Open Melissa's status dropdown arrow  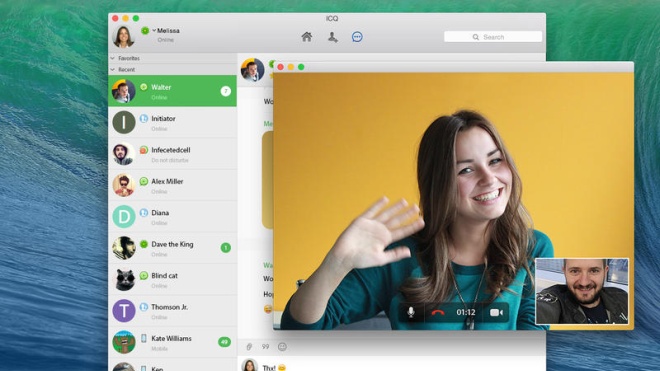coord(154,30)
